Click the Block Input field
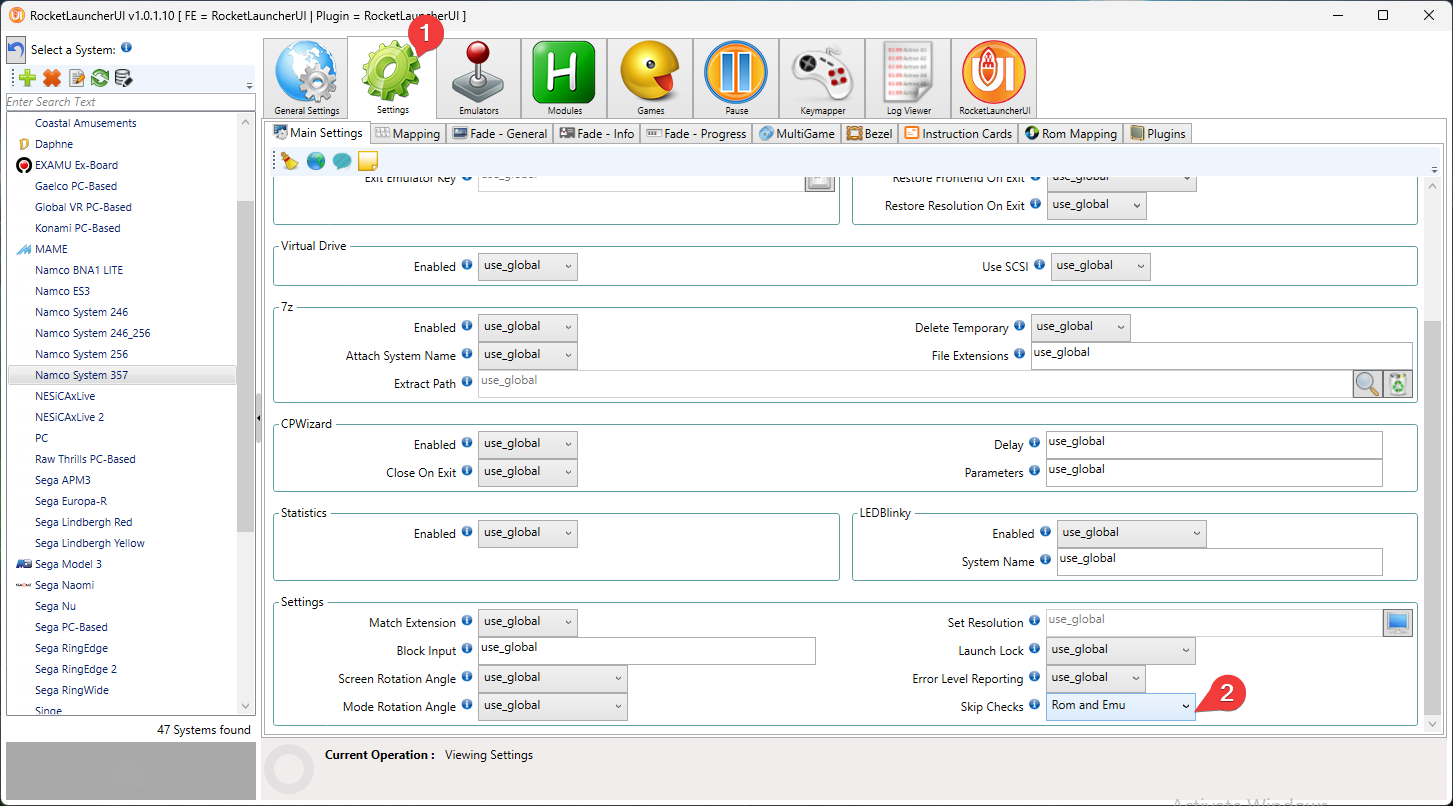Viewport: 1453px width, 806px height. [647, 650]
